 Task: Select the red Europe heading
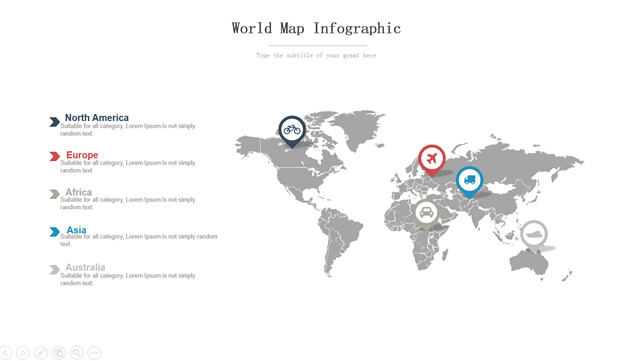click(82, 155)
